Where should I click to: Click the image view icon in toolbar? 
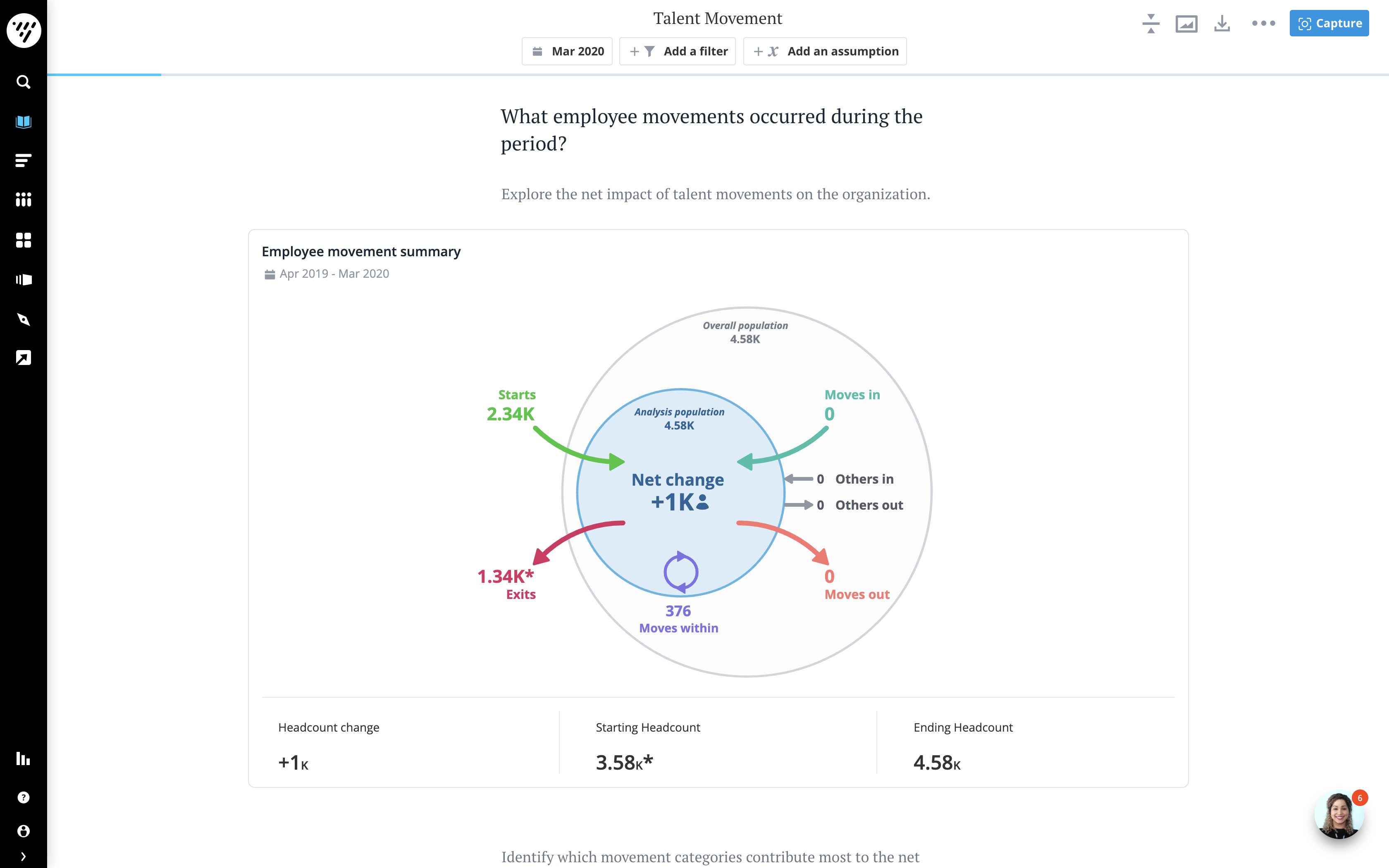1186,24
